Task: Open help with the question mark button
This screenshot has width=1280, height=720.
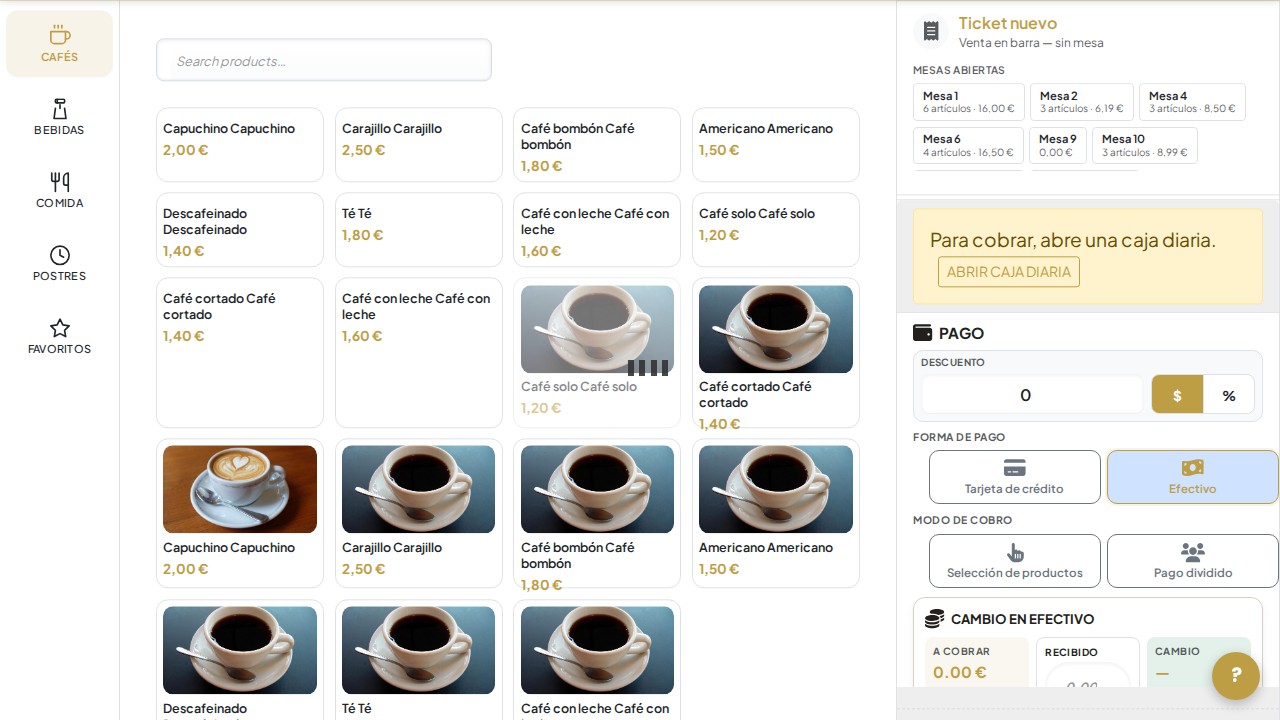Action: tap(1236, 676)
